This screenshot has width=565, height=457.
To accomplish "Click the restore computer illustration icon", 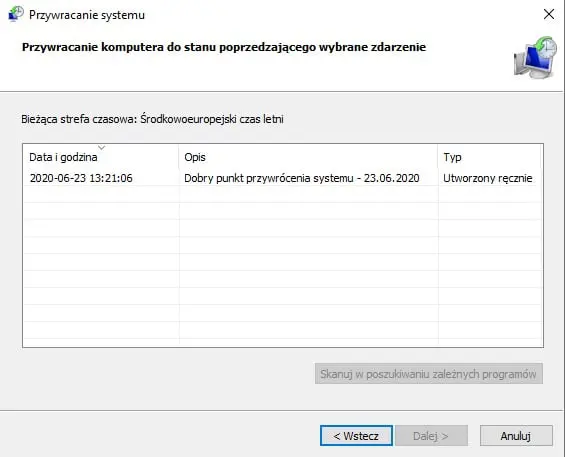I will 535,57.
